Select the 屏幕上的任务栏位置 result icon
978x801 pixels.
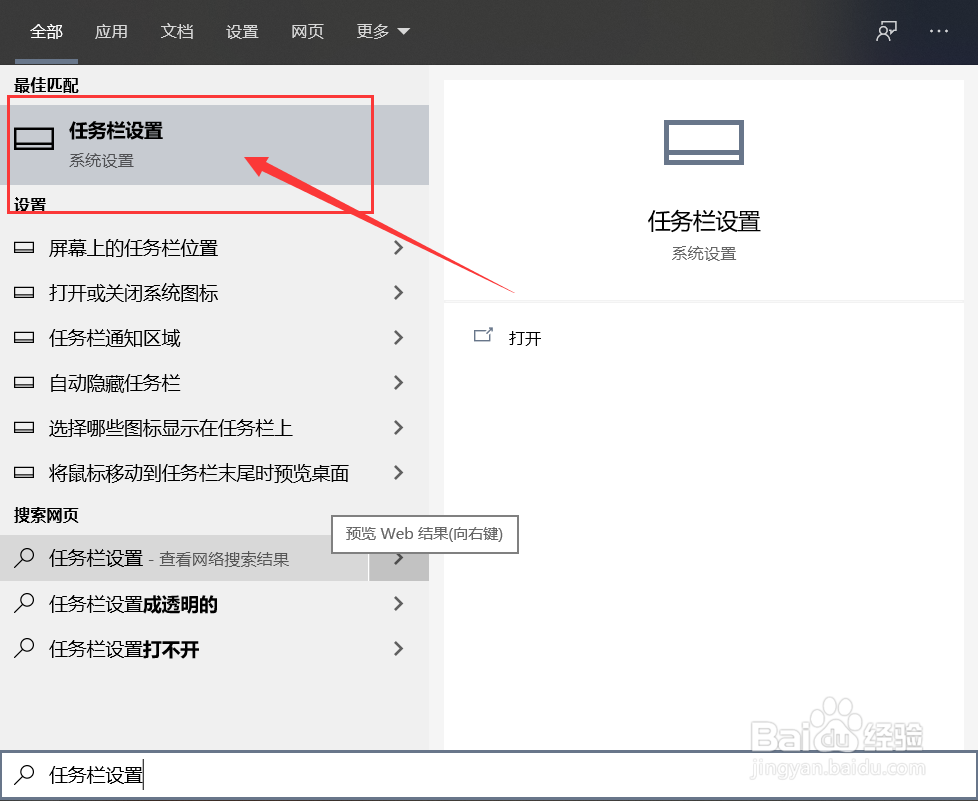coord(23,248)
